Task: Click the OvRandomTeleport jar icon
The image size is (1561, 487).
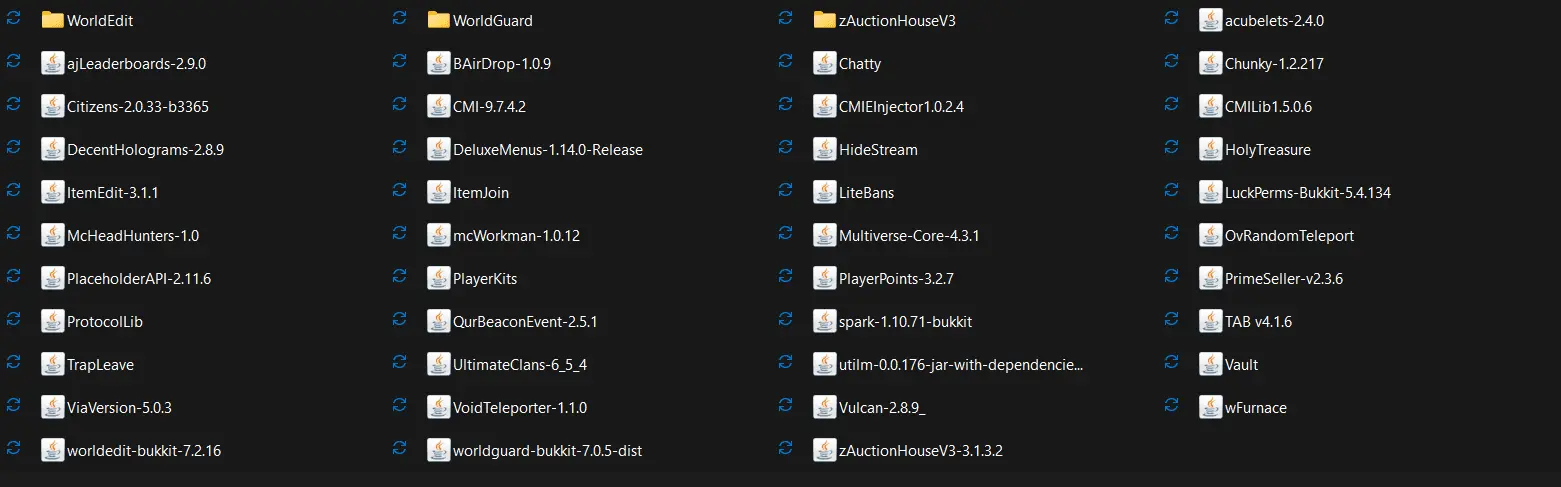Action: (x=1211, y=235)
